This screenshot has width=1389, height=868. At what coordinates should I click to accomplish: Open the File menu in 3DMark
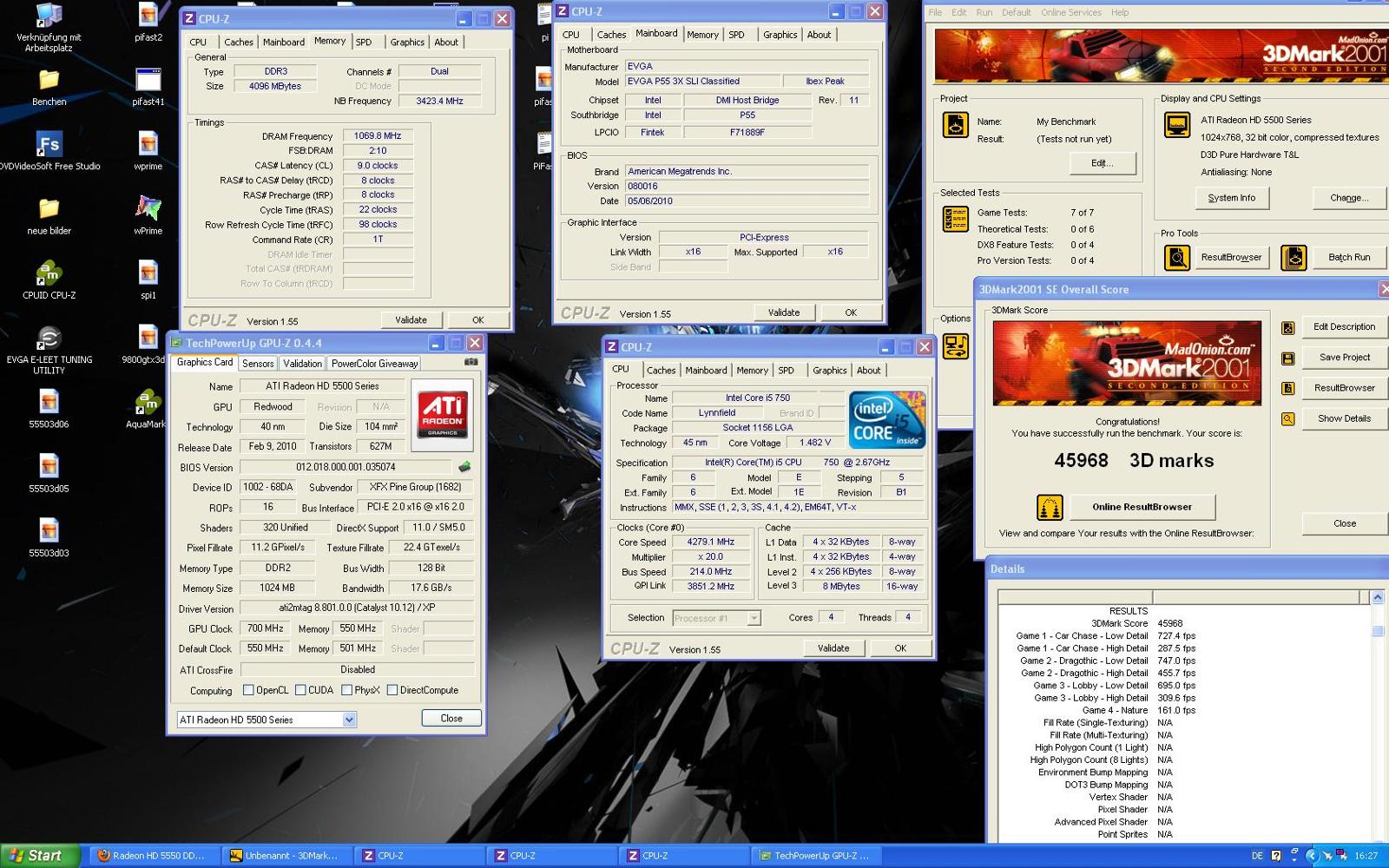[935, 12]
